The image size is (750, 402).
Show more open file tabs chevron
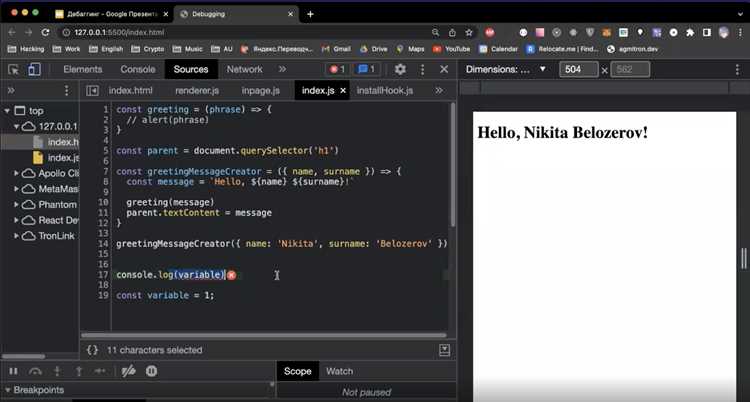[439, 90]
